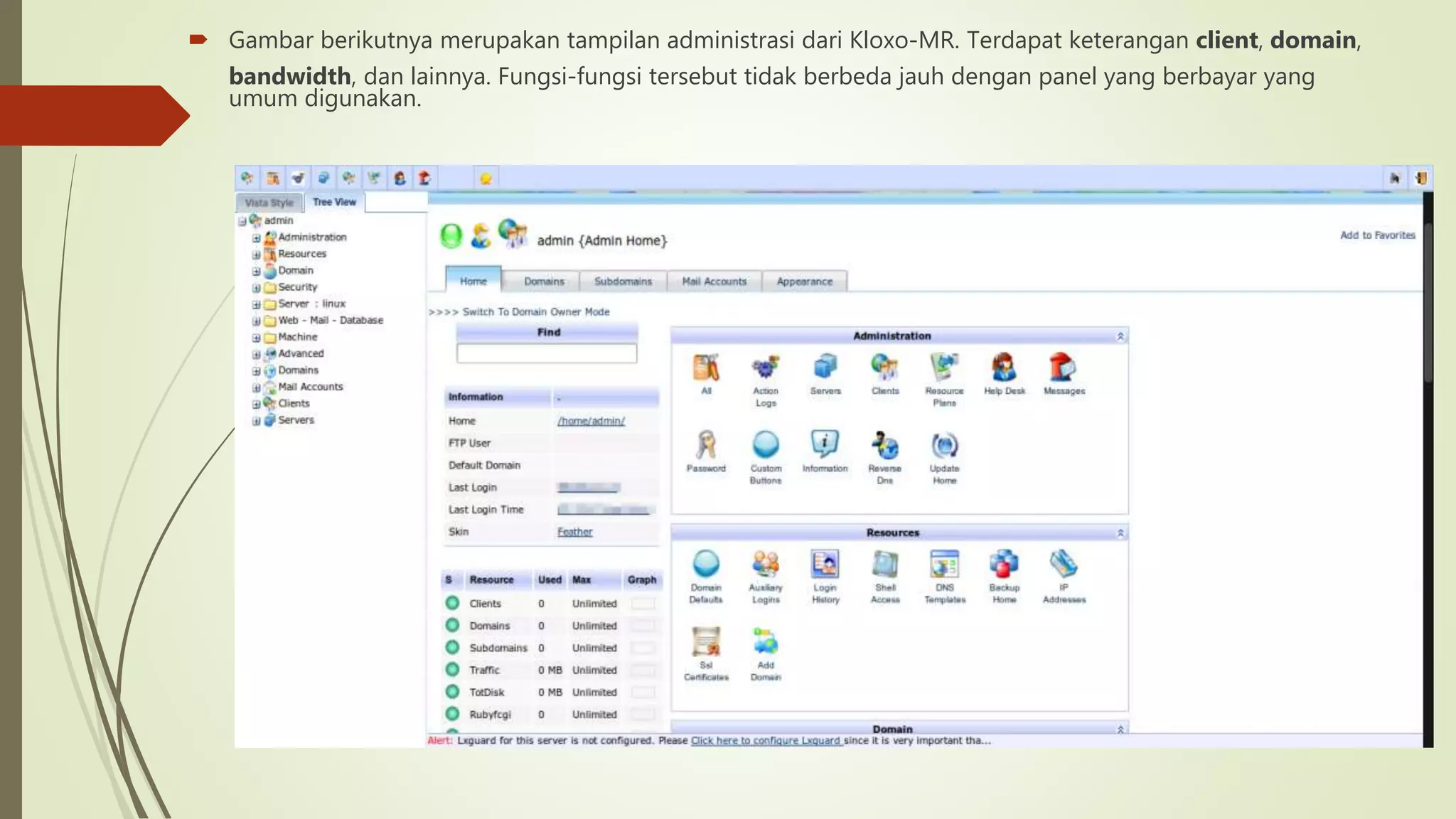Select Domain in the tree

(x=295, y=271)
